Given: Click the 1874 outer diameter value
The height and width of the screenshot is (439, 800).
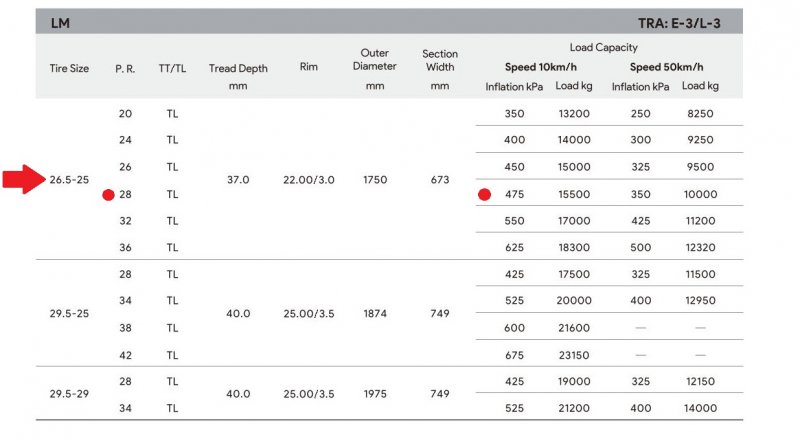Looking at the screenshot, I should click(374, 314).
